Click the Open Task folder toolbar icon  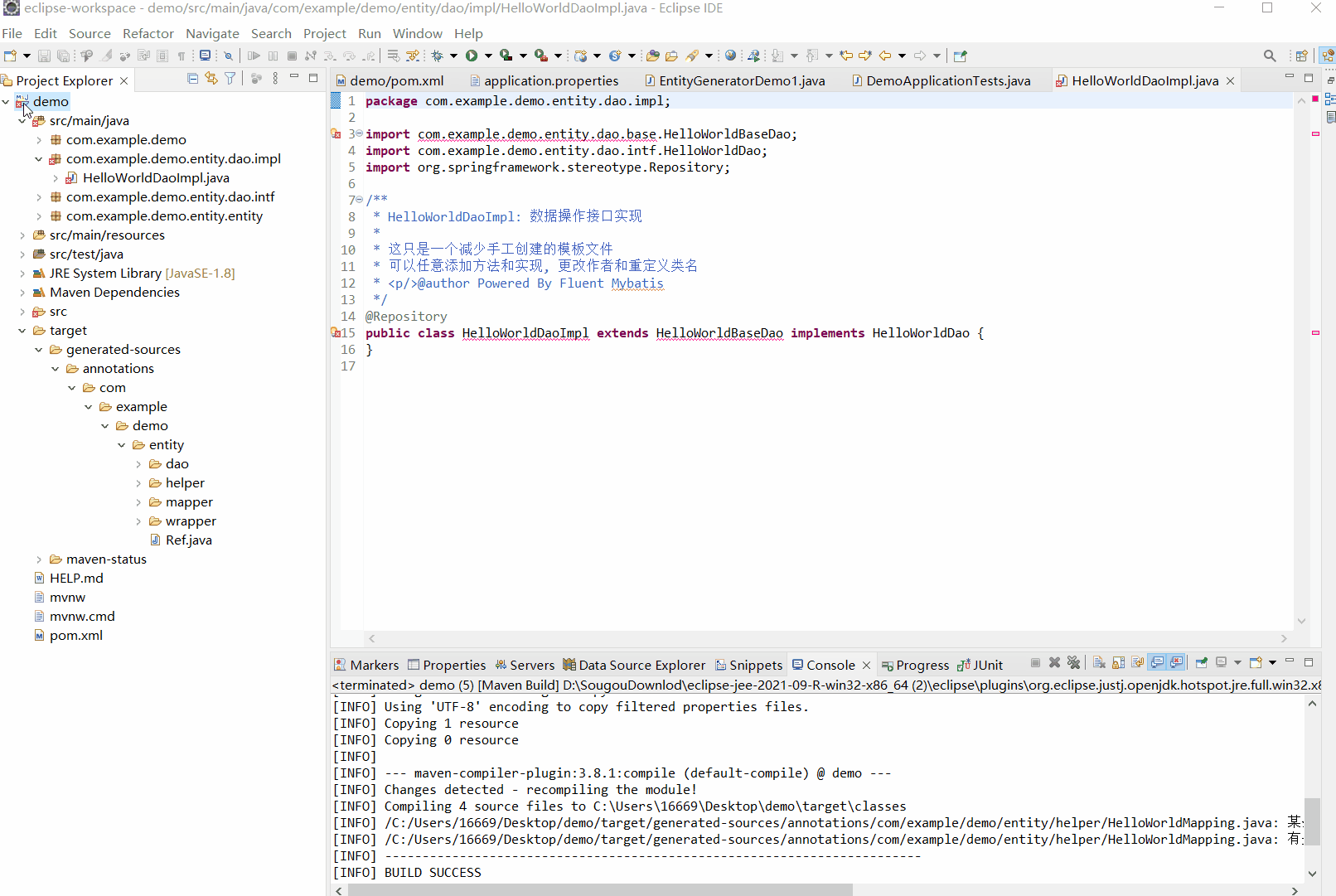pos(671,56)
